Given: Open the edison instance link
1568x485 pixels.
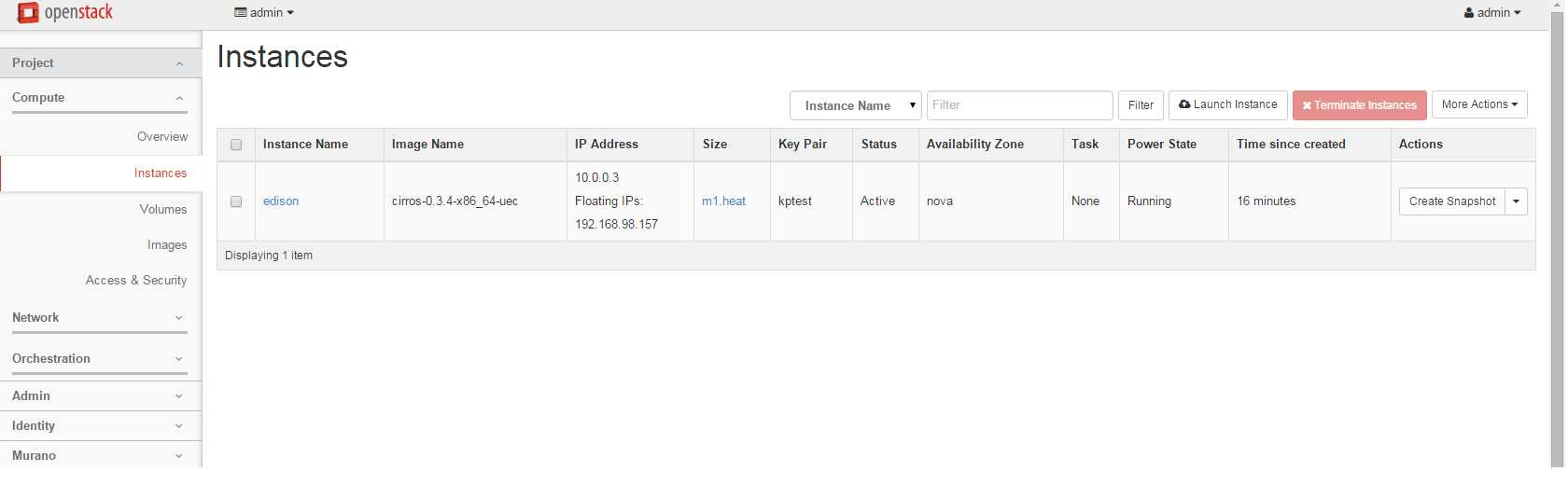Looking at the screenshot, I should (x=281, y=201).
